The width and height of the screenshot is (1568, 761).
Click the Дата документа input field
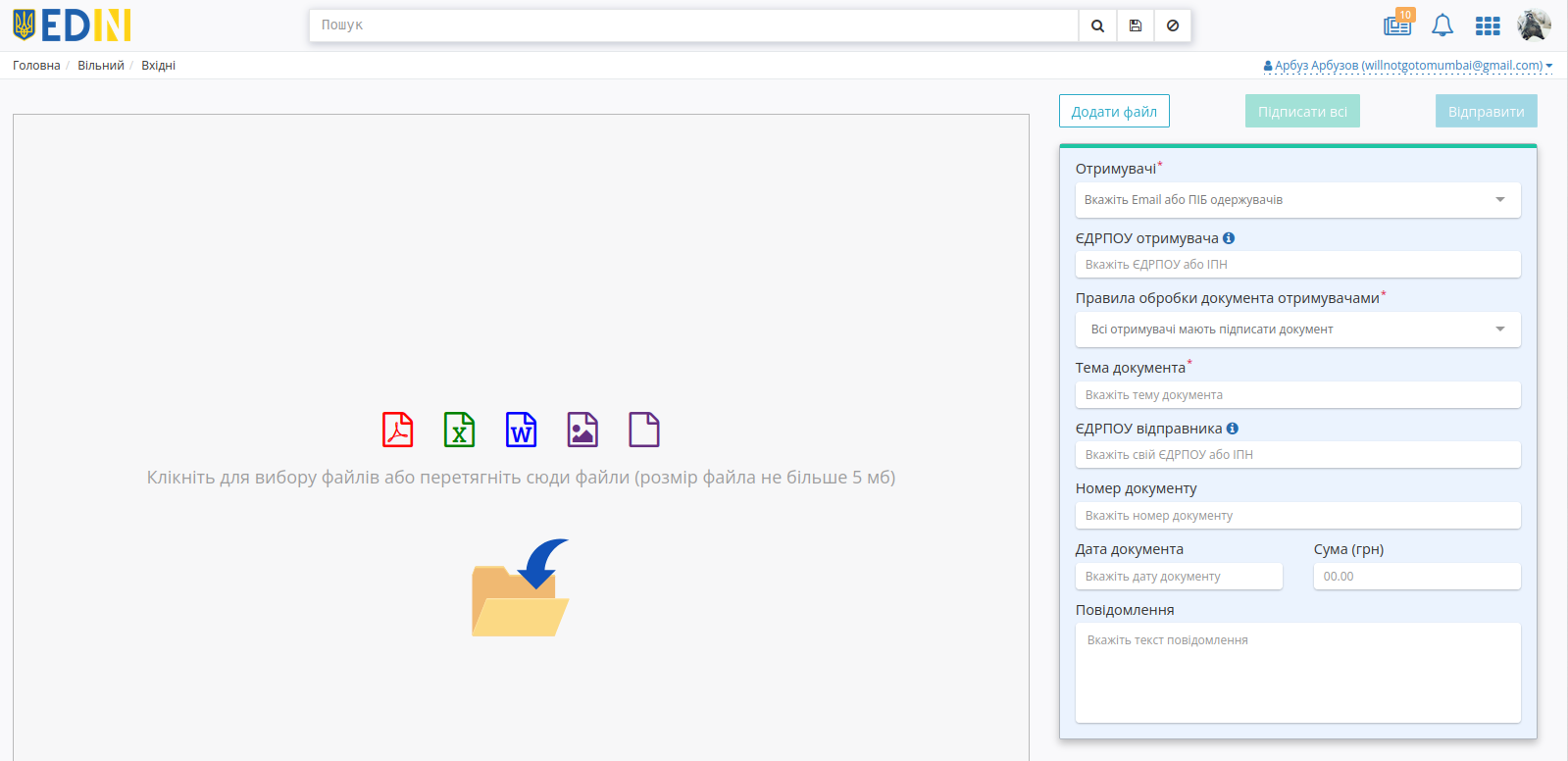point(1179,577)
